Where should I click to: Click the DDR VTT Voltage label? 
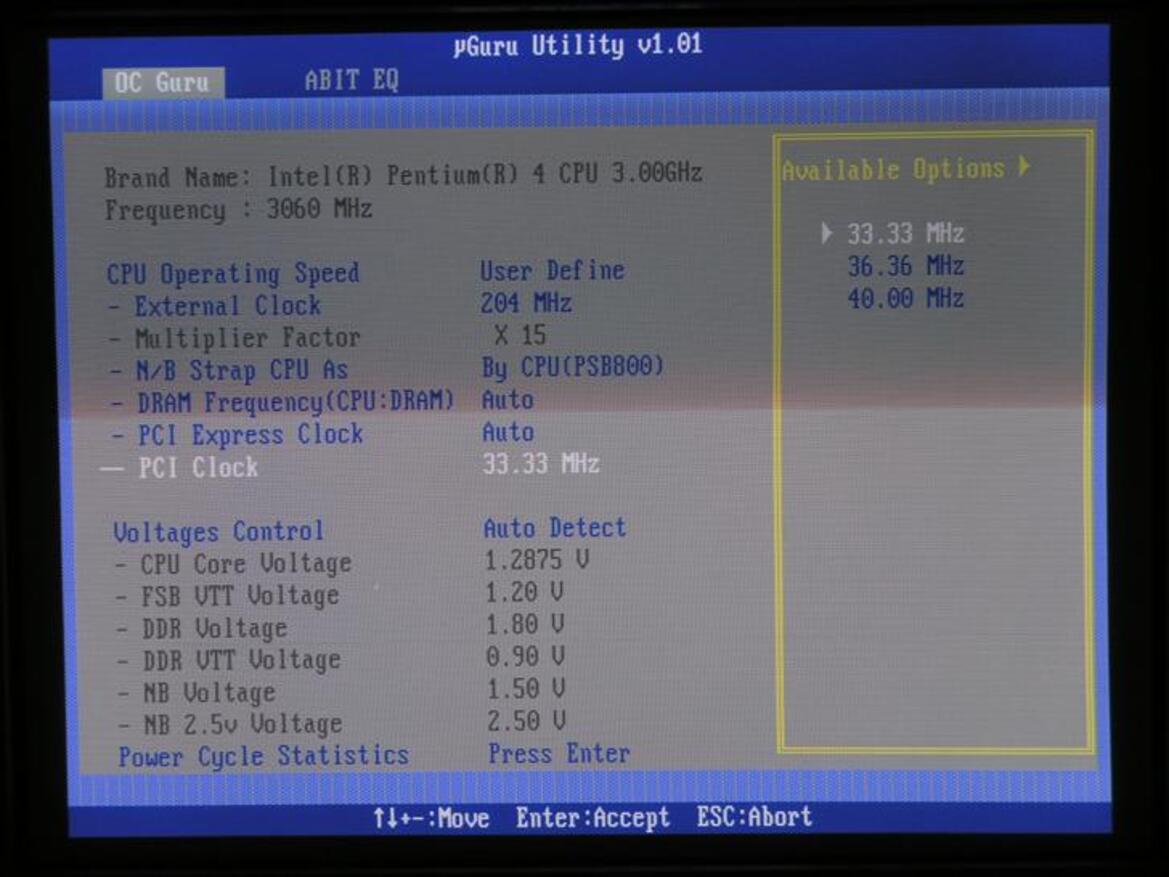[x=242, y=661]
